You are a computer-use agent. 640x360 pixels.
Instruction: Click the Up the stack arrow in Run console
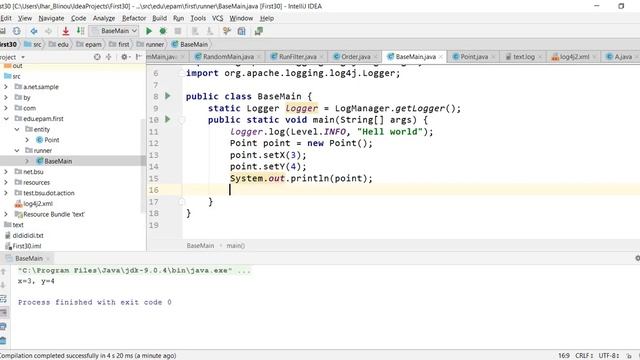pos(3,271)
